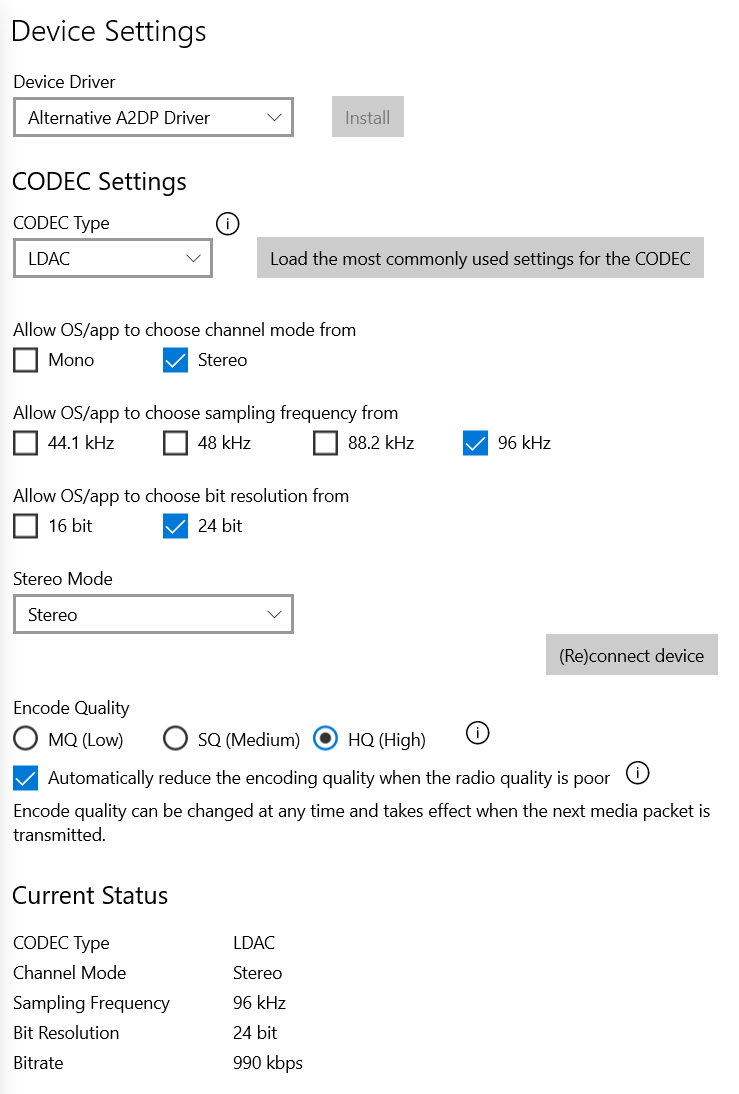The image size is (739, 1094).
Task: Select MQ (Low) encode quality
Action: point(26,739)
